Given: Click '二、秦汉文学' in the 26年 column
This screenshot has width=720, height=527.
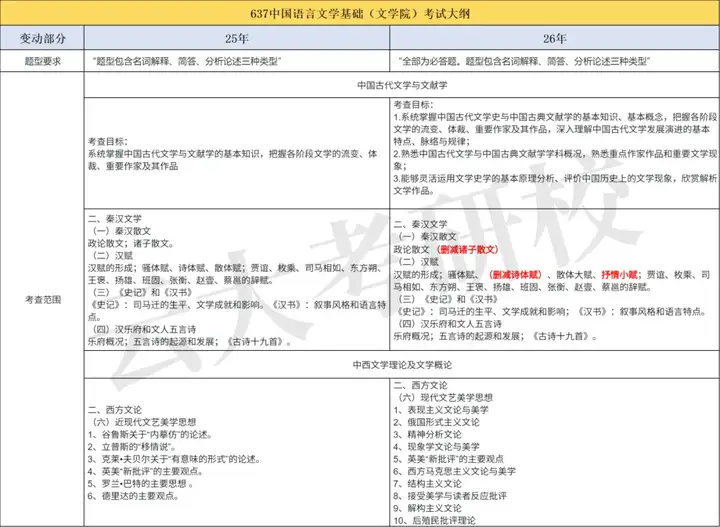Looking at the screenshot, I should click(420, 224).
